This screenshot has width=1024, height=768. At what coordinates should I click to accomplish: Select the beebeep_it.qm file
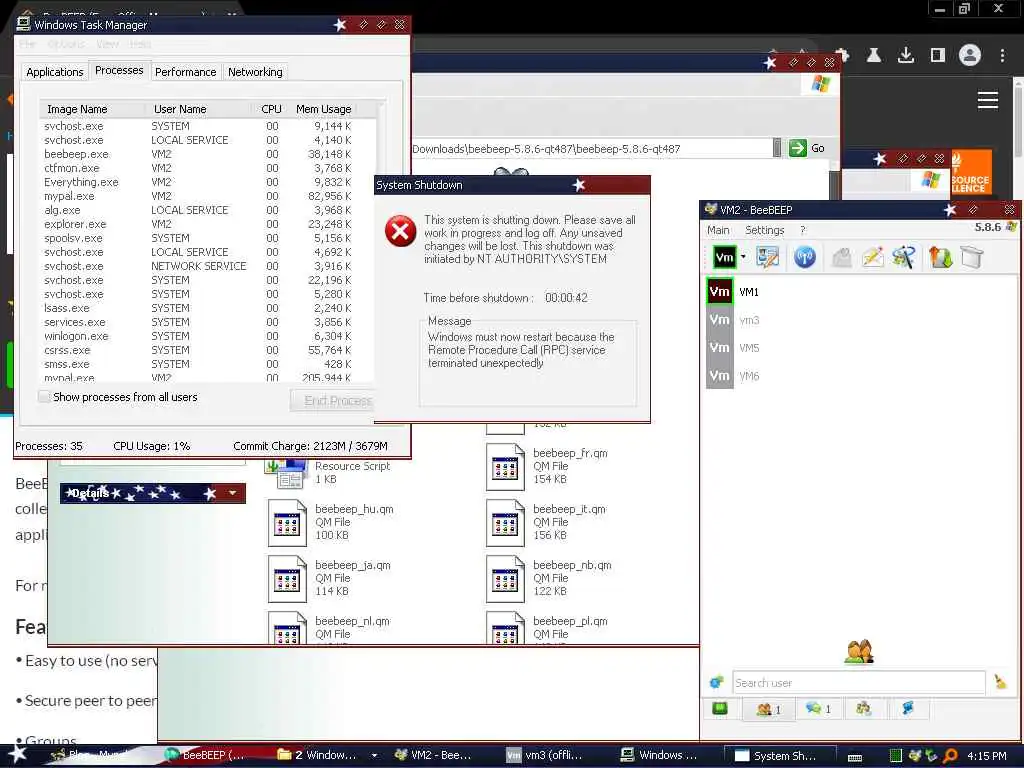click(547, 522)
